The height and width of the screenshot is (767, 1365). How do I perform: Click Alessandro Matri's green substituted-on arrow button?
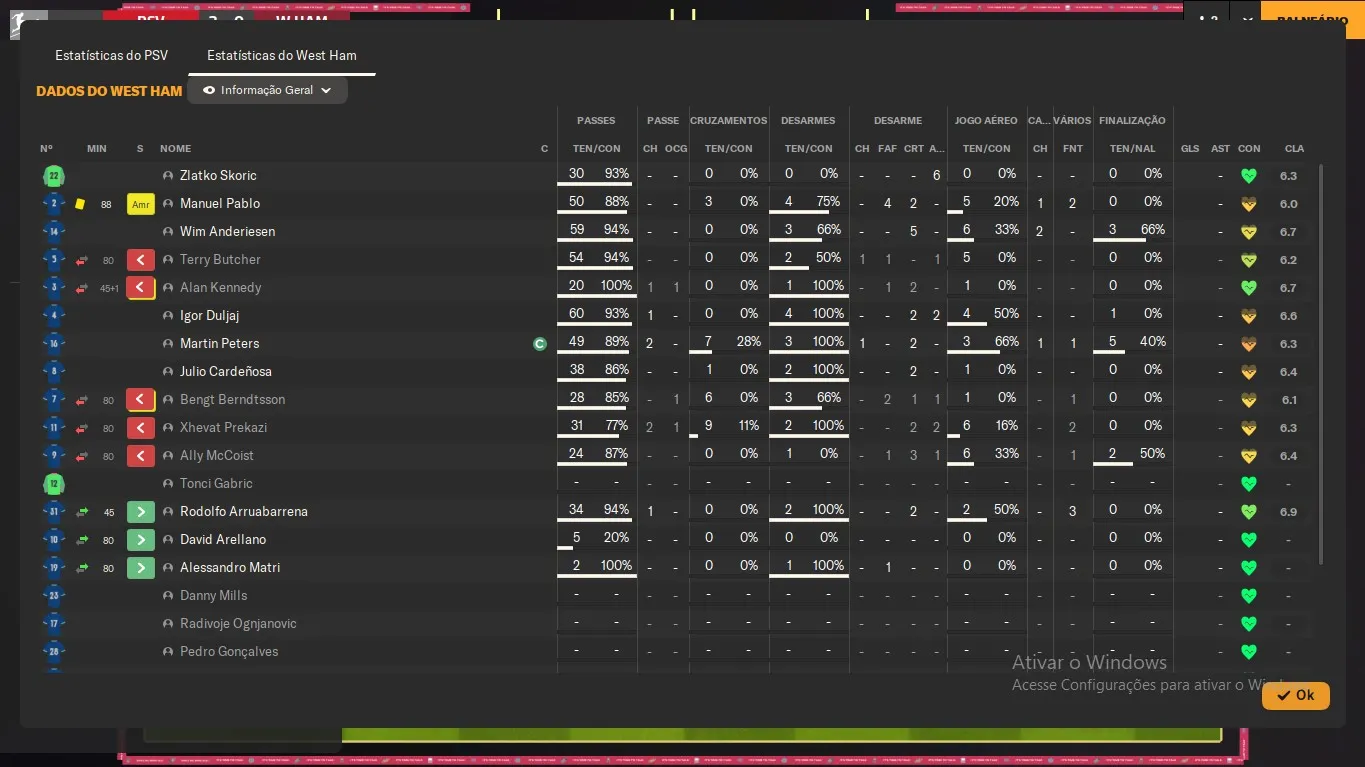pos(140,568)
